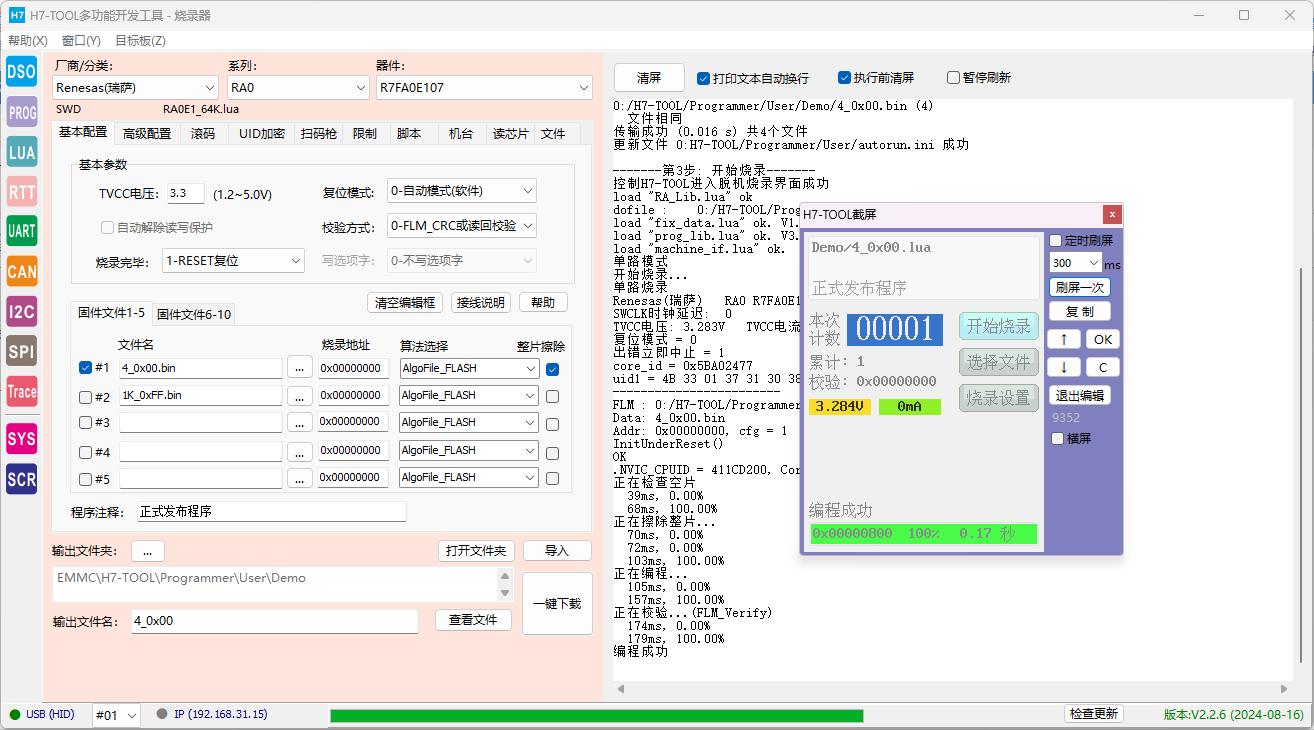
Task: Switch to the 固件文件6-10 tab
Action: click(x=194, y=314)
